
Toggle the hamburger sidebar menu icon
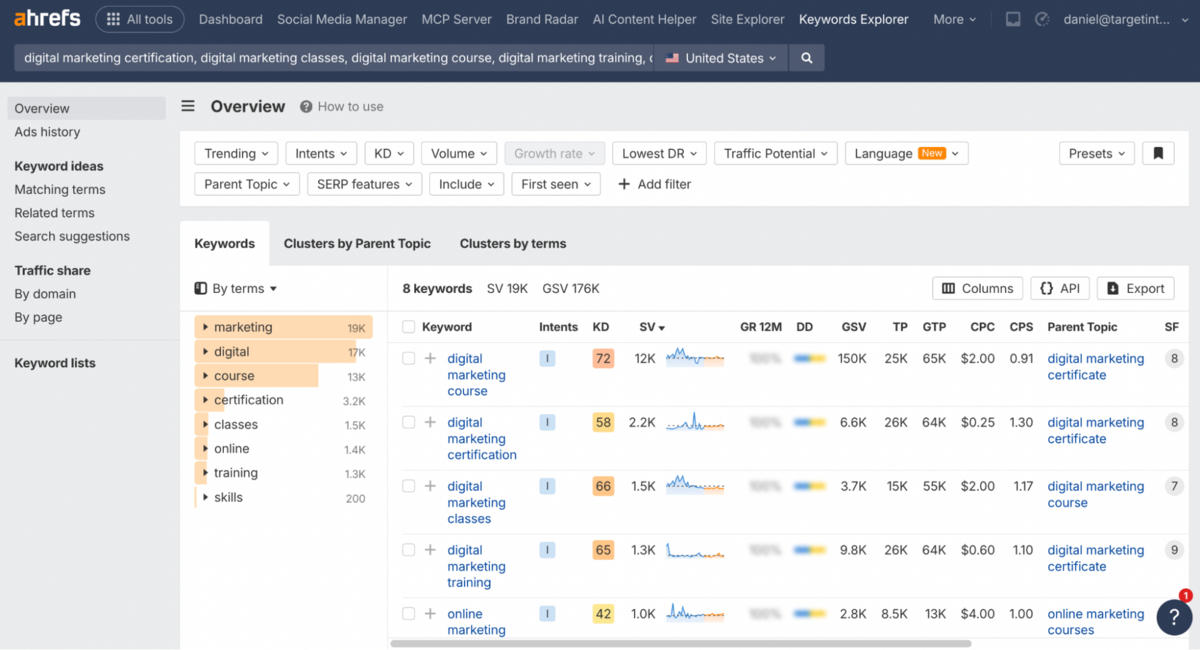(188, 106)
